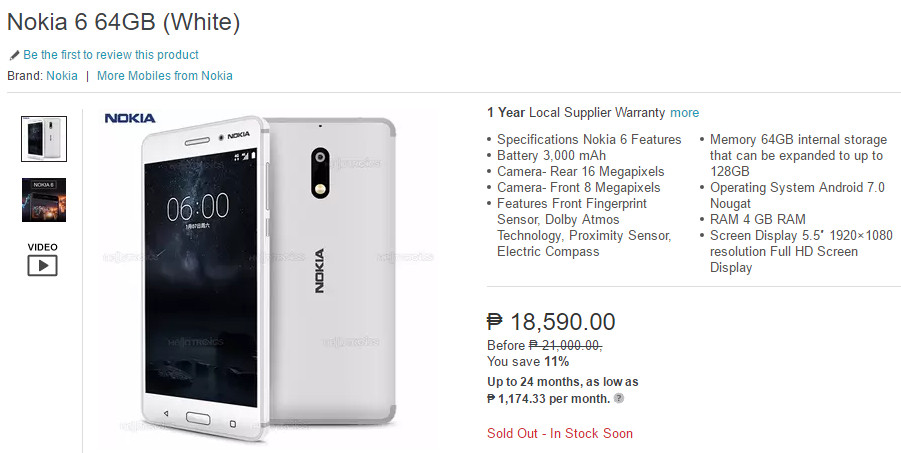
Task: Open "Be the first to review this product"
Action: click(111, 55)
